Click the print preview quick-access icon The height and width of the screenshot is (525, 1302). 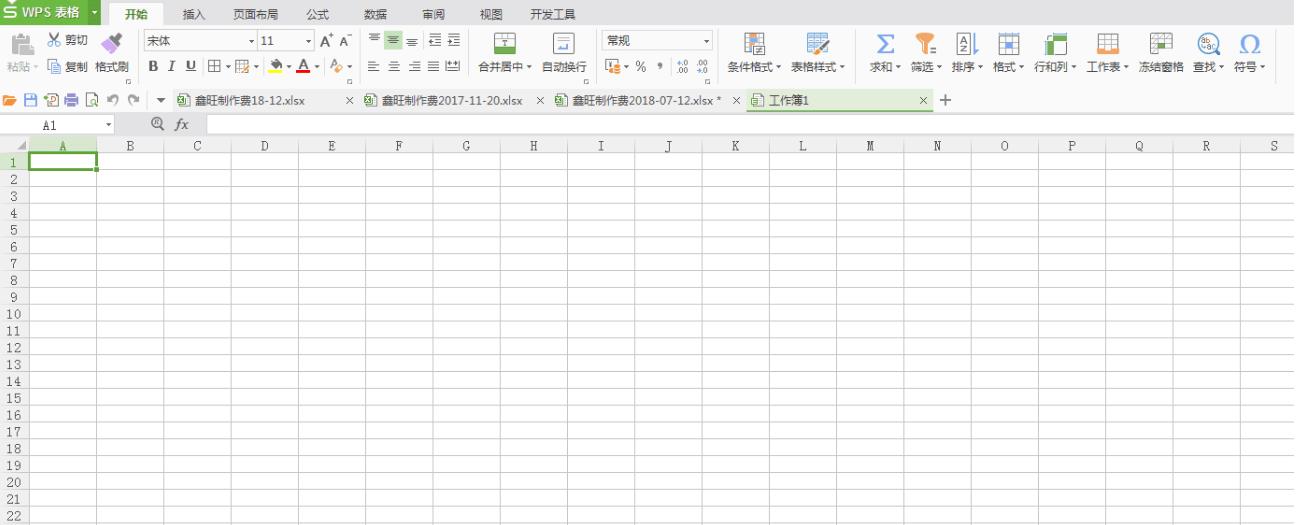tap(91, 100)
